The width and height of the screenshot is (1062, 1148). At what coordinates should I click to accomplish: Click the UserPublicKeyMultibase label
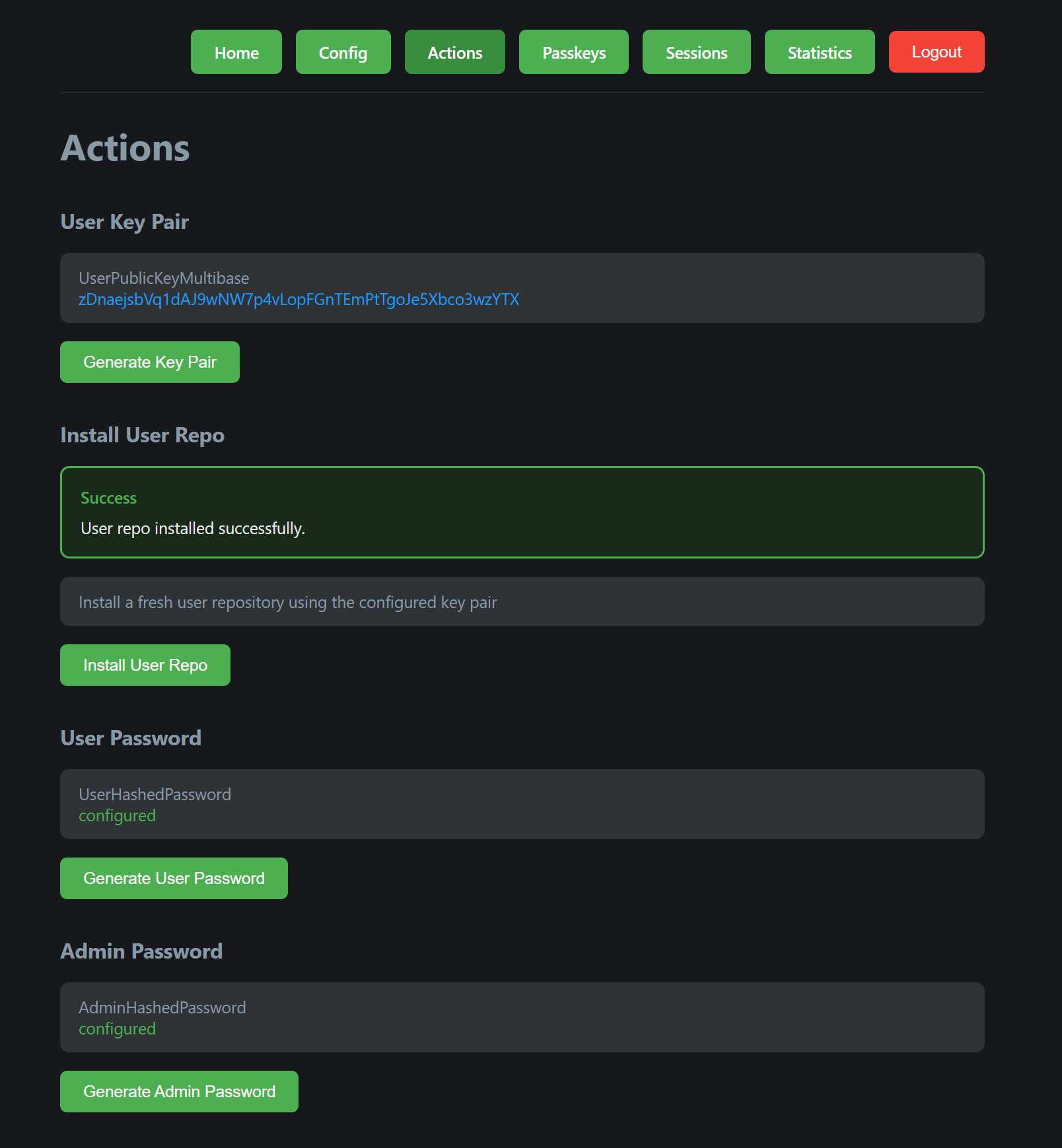pyautogui.click(x=164, y=279)
